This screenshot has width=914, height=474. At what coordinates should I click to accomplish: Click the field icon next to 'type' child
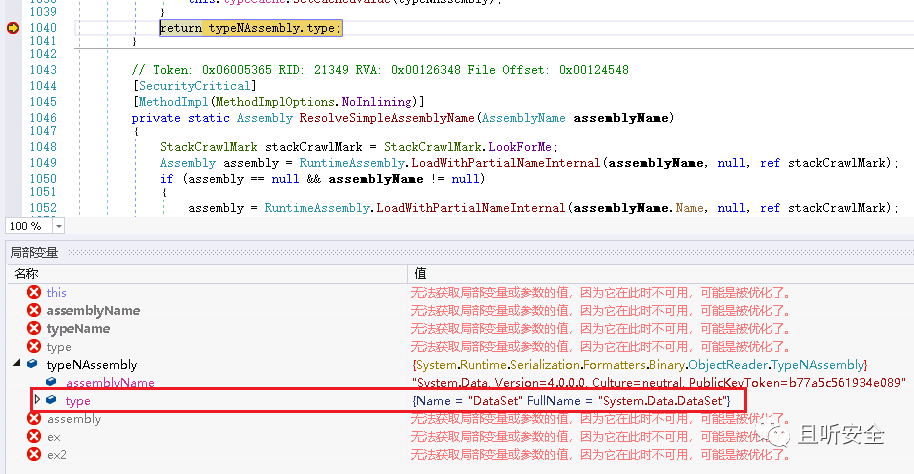pos(51,400)
